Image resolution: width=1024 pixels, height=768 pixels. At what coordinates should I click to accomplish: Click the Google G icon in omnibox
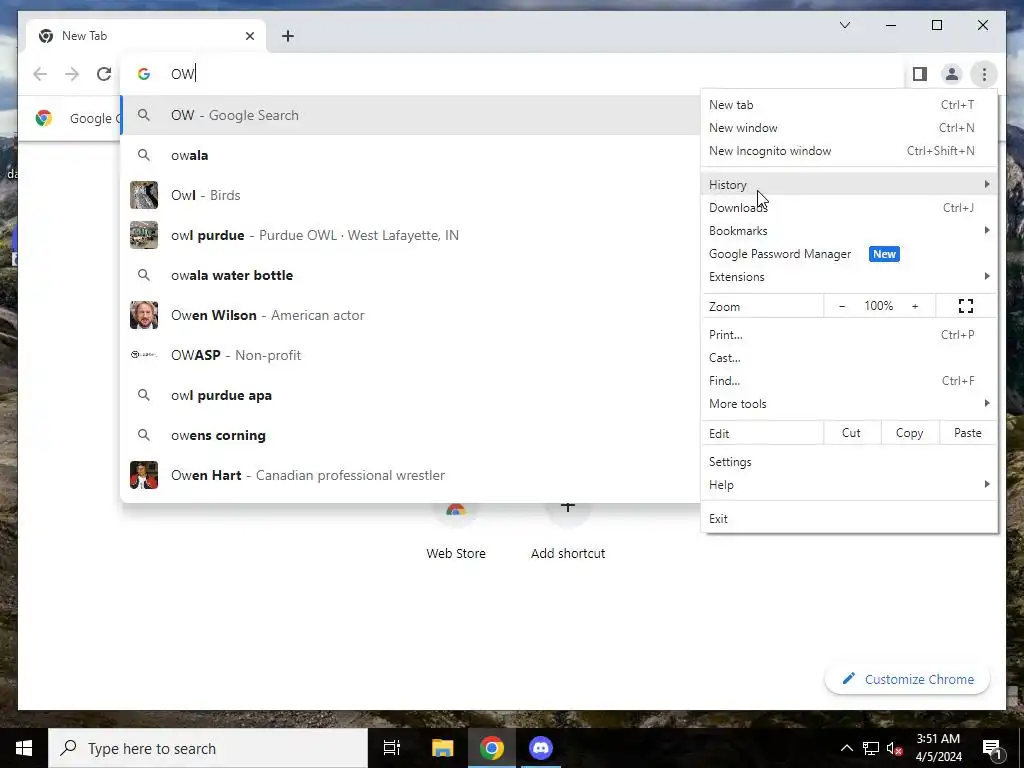coord(144,74)
